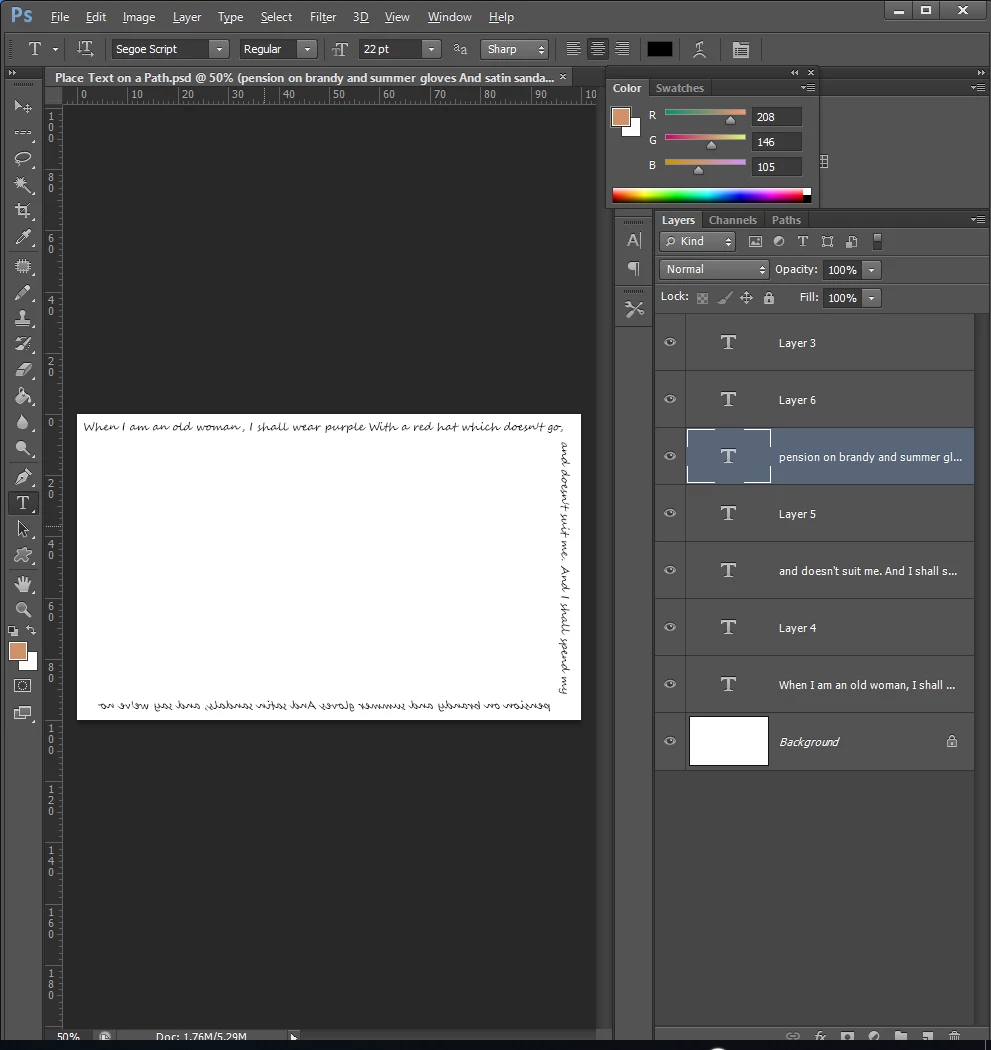
Task: Select the Move tool
Action: (23, 107)
